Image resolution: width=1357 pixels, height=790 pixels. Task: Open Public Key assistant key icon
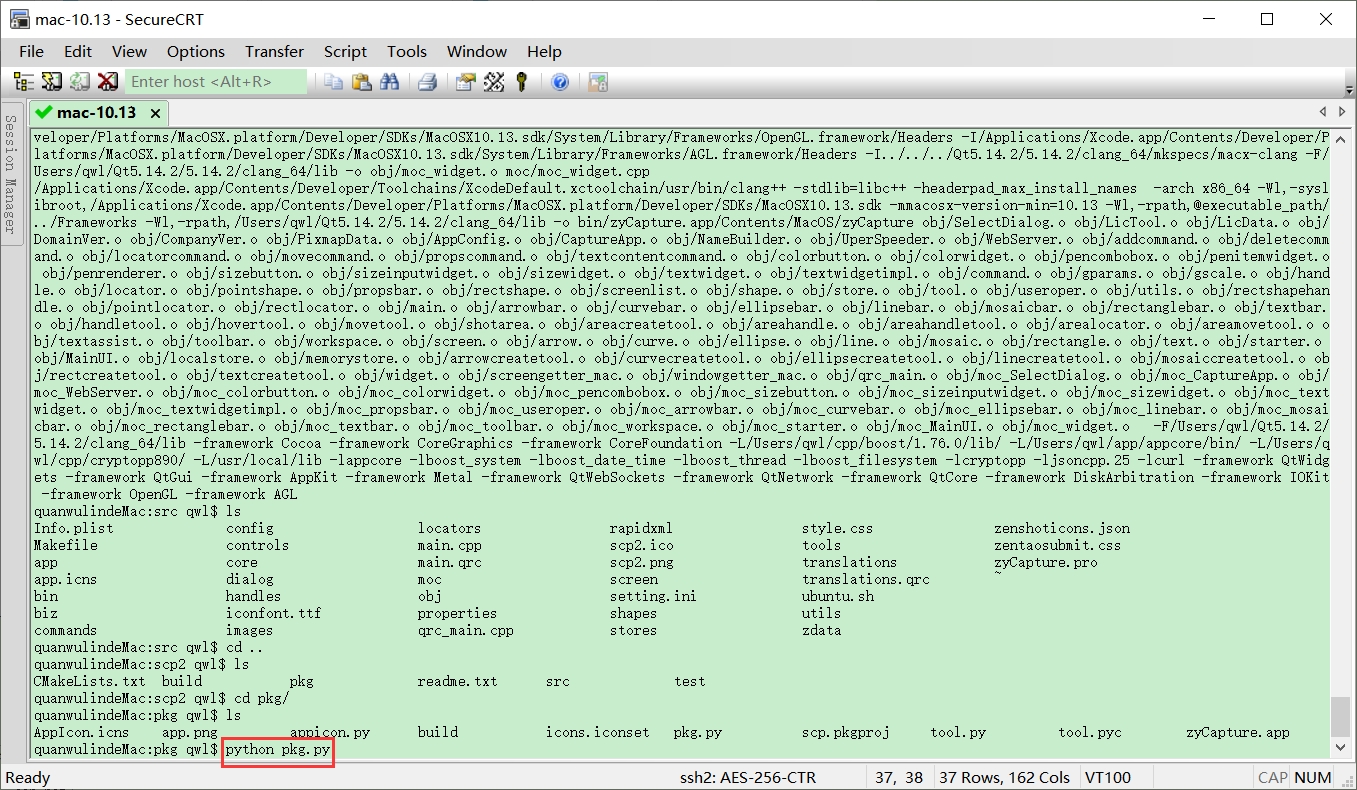[521, 82]
